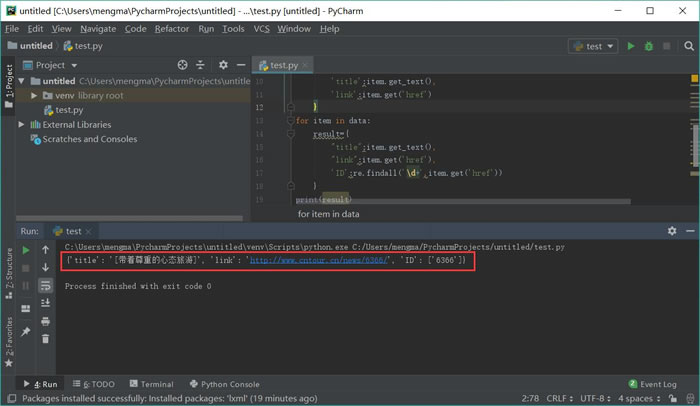
Task: Open Search Everywhere magnifier icon
Action: pos(687,46)
